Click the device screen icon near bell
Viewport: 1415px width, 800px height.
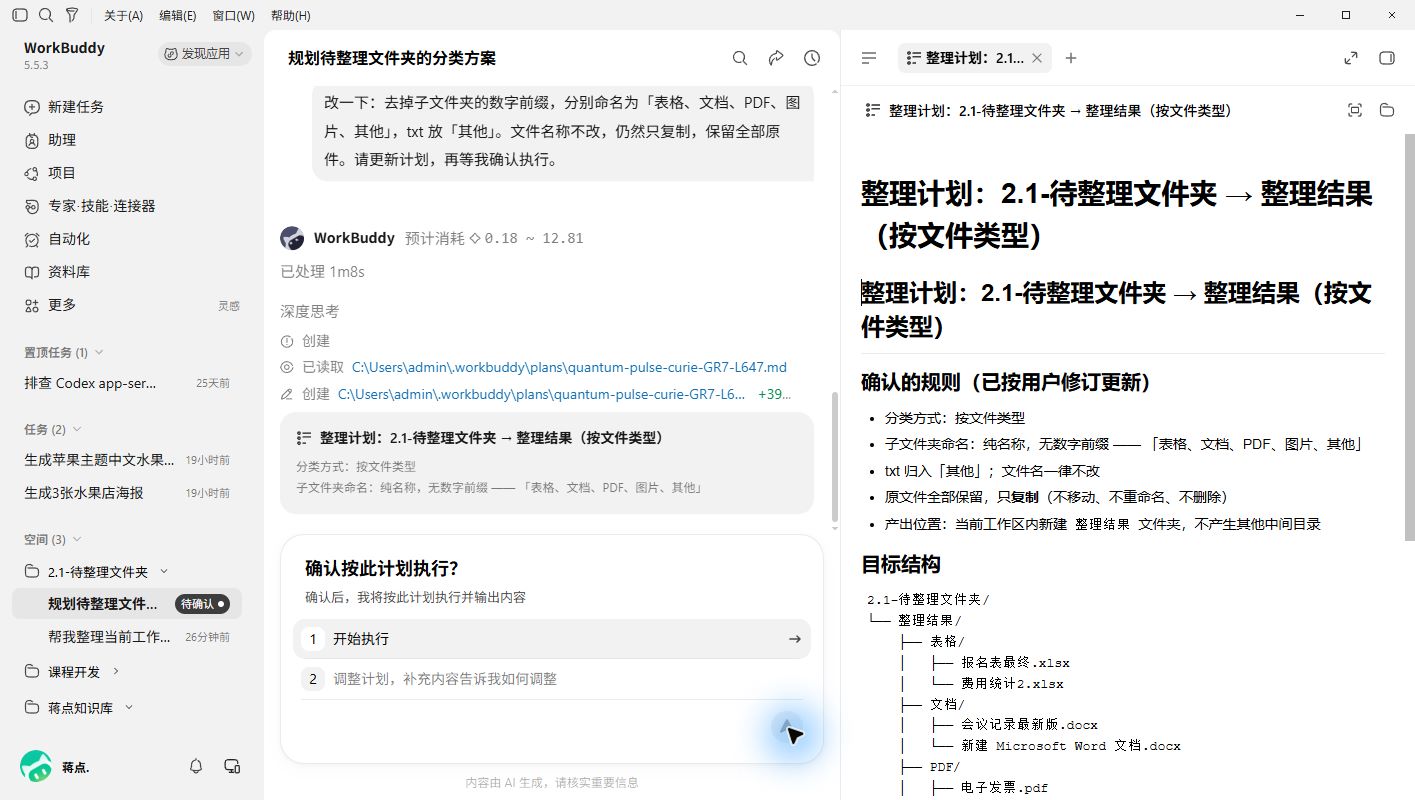[232, 766]
